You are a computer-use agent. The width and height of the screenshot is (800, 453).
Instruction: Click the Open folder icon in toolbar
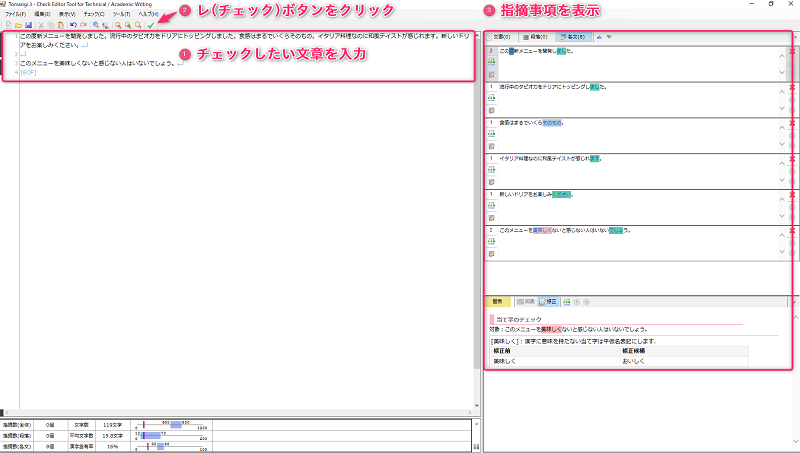pyautogui.click(x=19, y=25)
